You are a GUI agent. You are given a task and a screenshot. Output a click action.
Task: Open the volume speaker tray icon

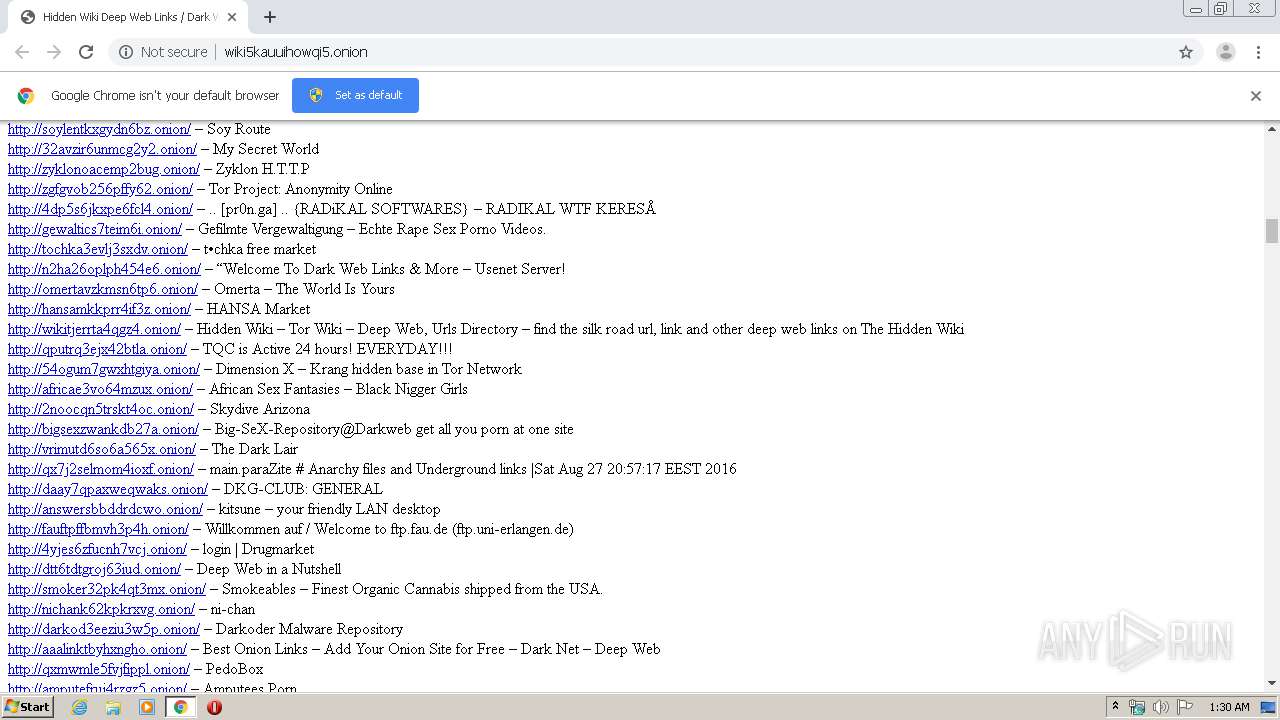click(x=1161, y=707)
